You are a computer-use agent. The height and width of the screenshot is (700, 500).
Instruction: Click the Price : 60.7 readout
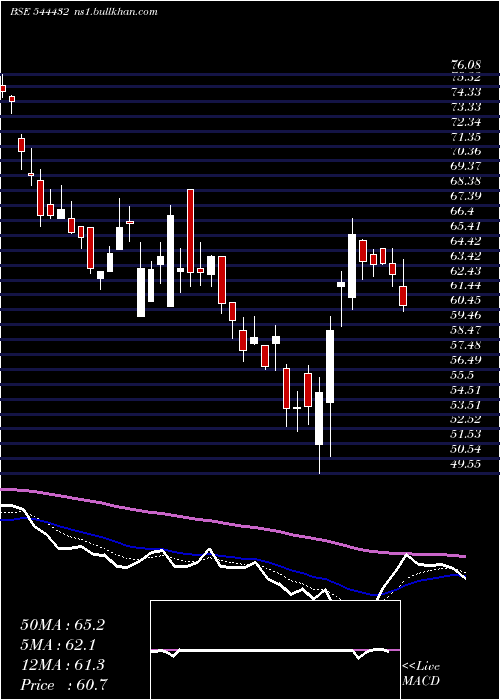(x=63, y=684)
